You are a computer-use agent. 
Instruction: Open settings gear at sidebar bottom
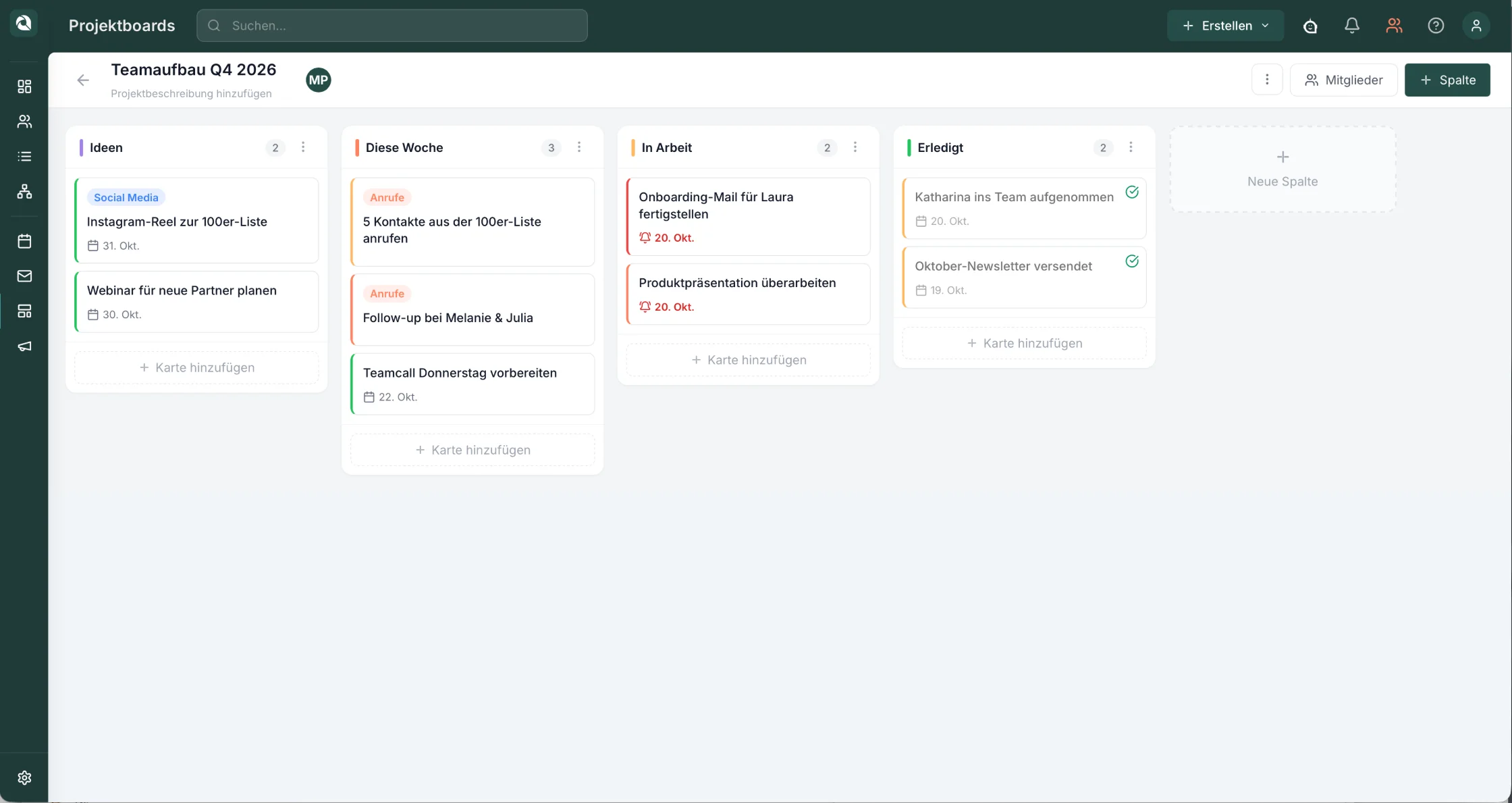[x=24, y=778]
